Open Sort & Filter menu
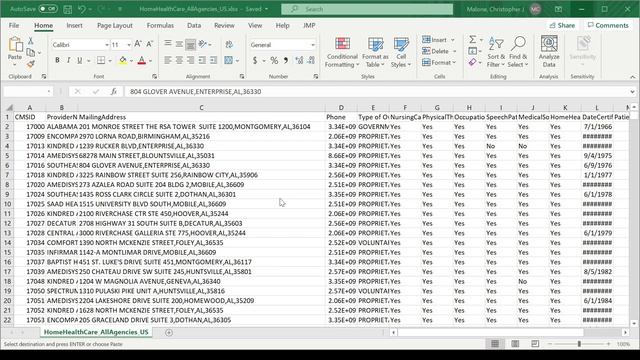The height and width of the screenshot is (360, 640). click(496, 52)
